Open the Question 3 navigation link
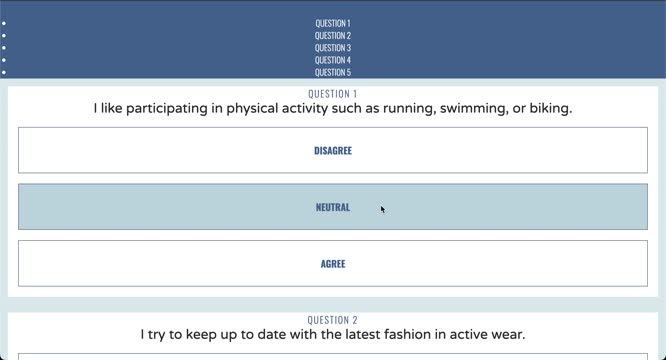 coord(333,48)
